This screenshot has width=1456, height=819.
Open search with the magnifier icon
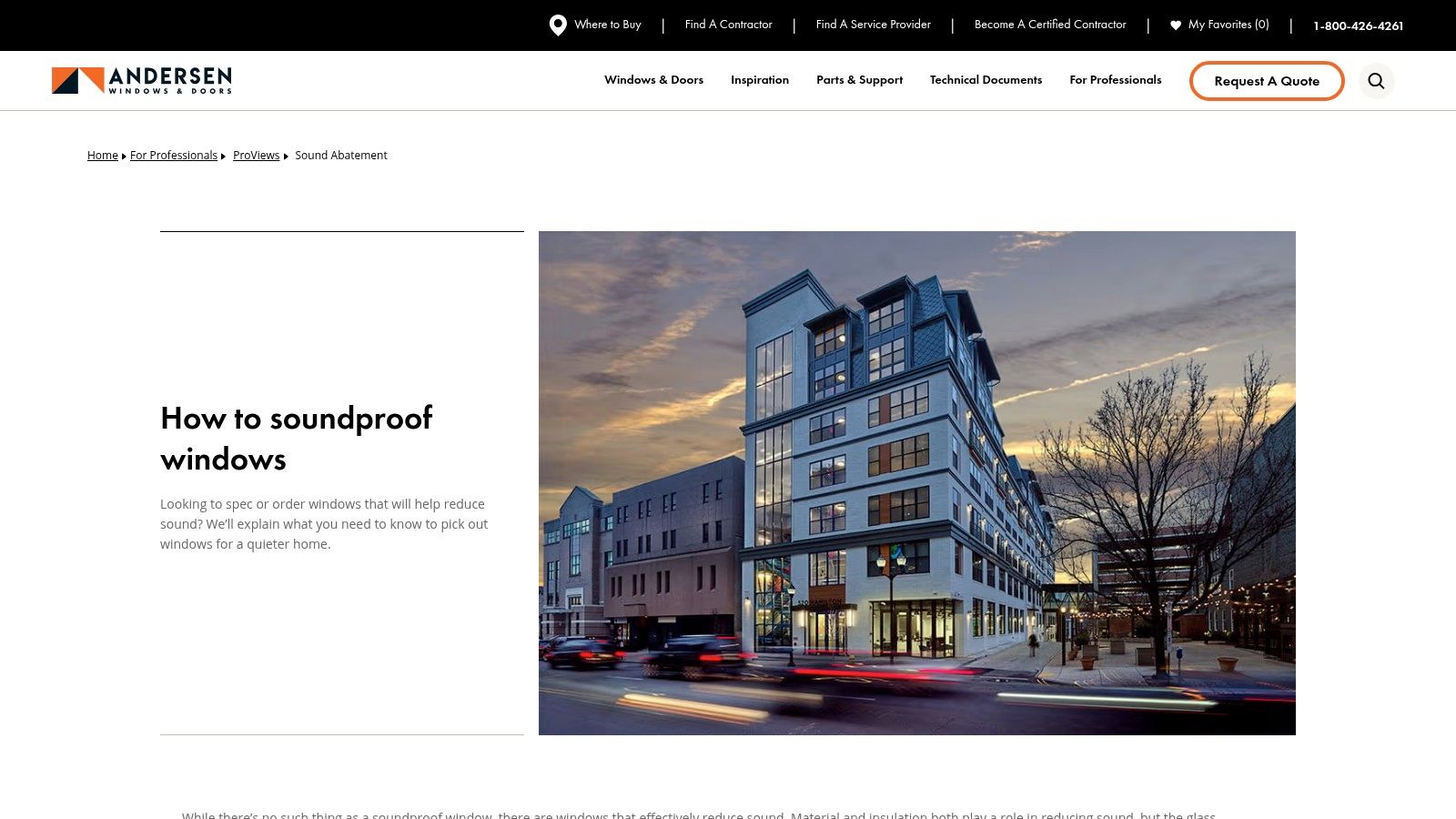(x=1376, y=80)
